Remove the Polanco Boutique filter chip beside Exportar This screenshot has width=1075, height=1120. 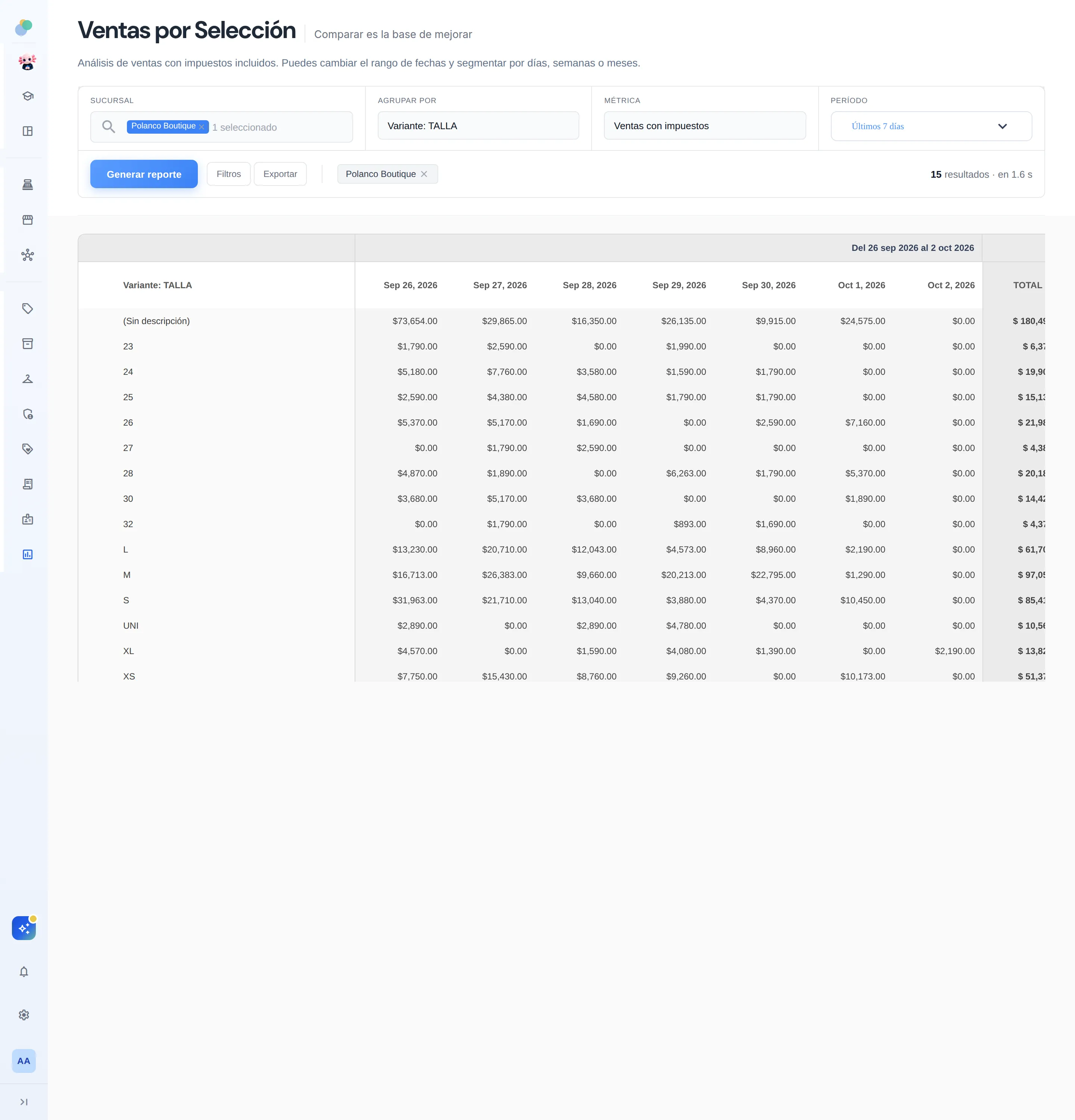pyautogui.click(x=424, y=174)
